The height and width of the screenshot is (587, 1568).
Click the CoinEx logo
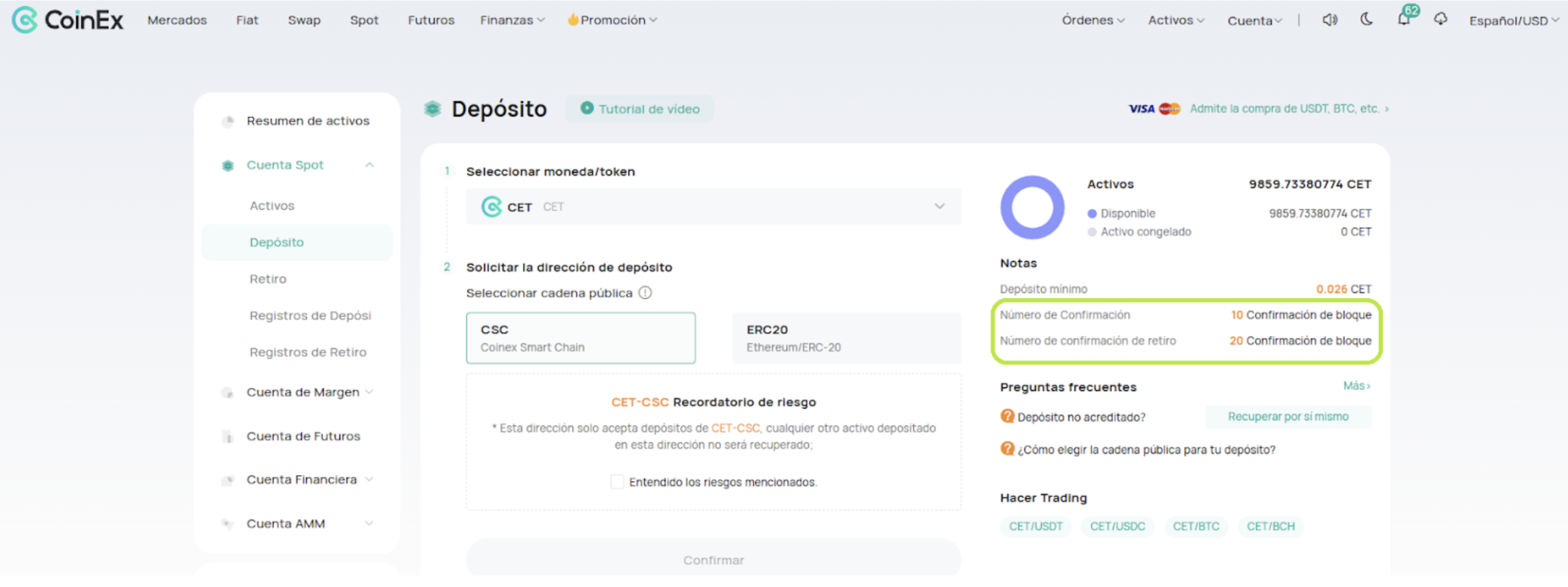[x=67, y=20]
